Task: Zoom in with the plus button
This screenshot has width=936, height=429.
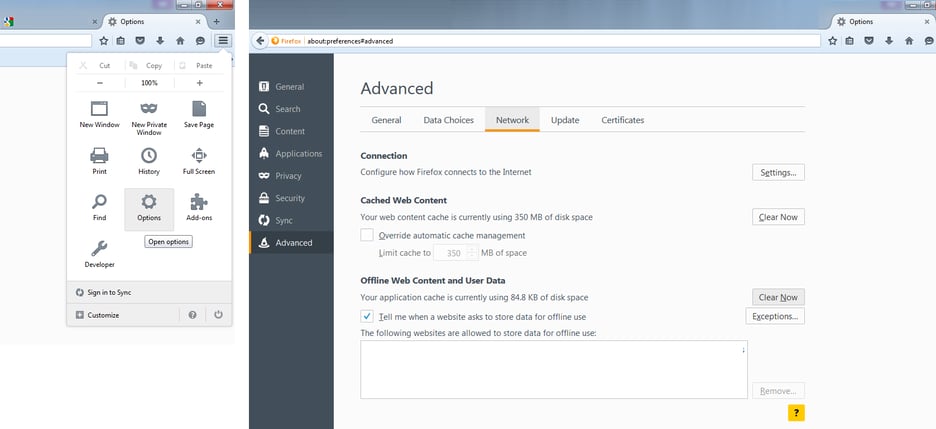Action: [199, 83]
